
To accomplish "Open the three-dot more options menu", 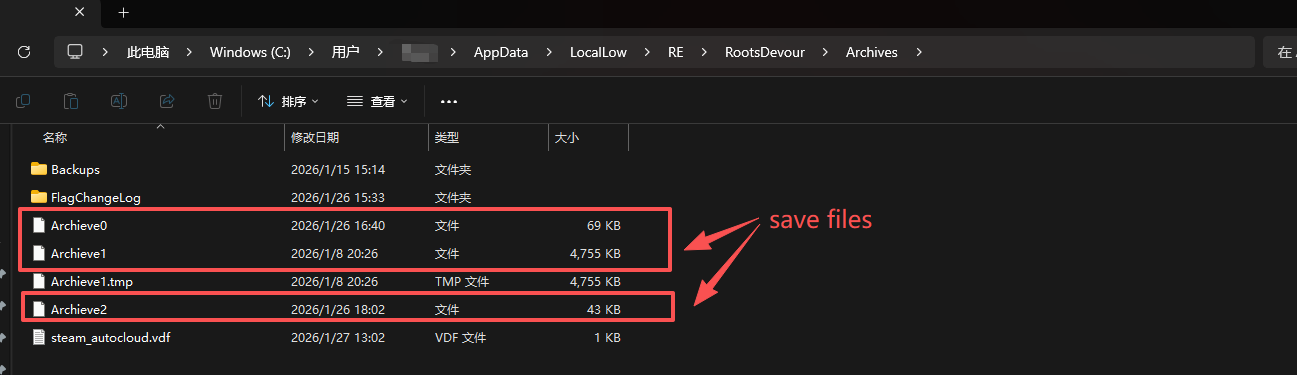I will point(449,101).
